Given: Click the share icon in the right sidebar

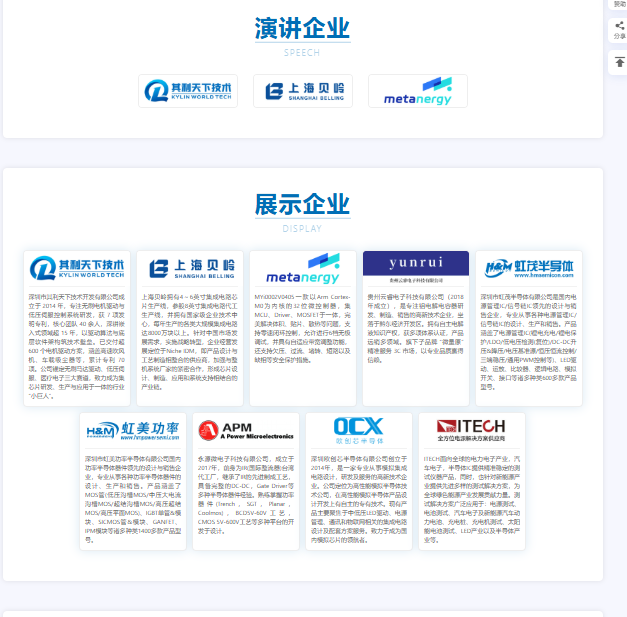Looking at the screenshot, I should tap(619, 26).
